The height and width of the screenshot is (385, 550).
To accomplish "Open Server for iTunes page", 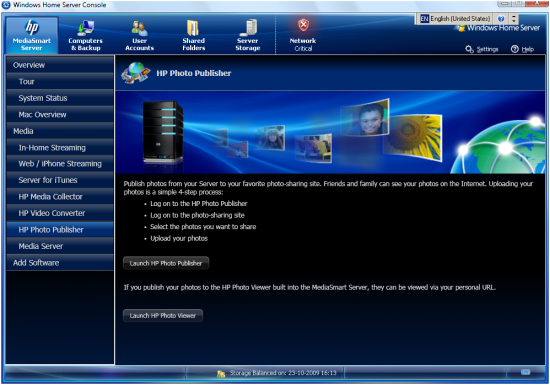I will [x=60, y=180].
